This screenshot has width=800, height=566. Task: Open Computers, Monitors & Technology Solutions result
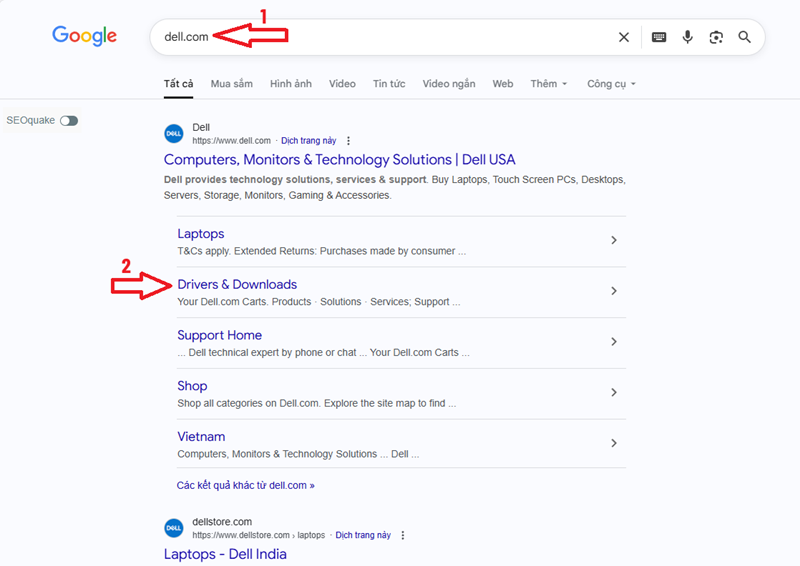339,160
